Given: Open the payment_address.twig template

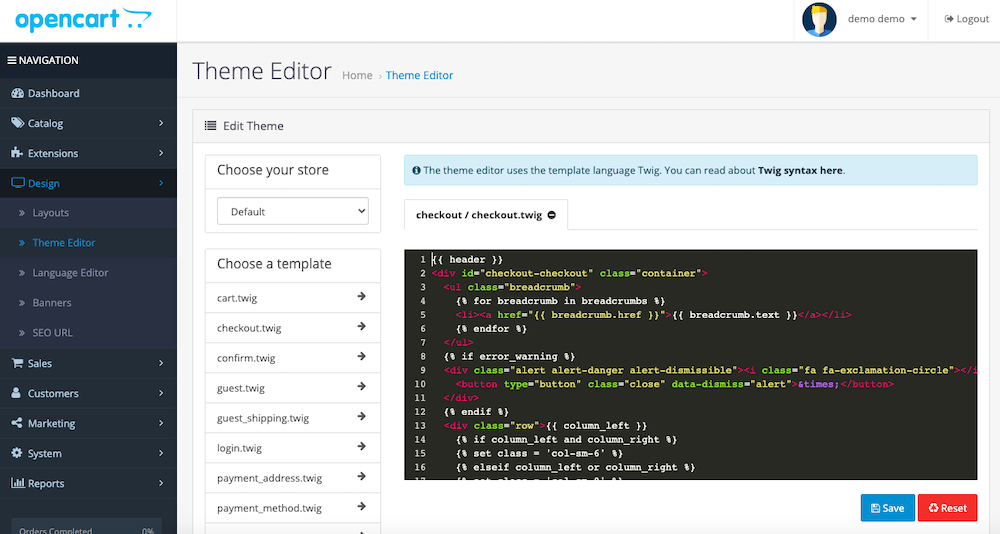Looking at the screenshot, I should [293, 478].
